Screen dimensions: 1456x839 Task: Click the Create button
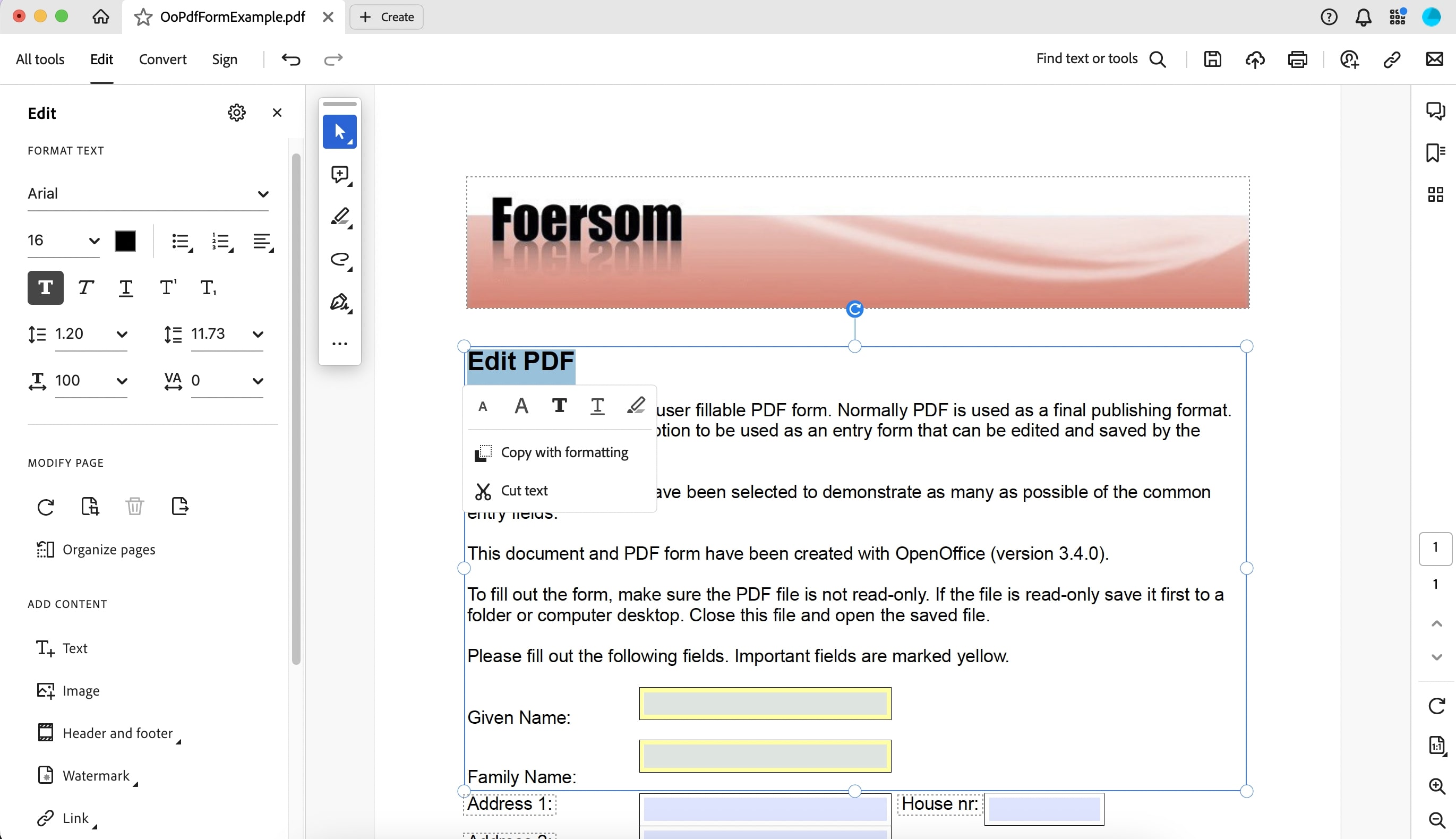point(387,16)
